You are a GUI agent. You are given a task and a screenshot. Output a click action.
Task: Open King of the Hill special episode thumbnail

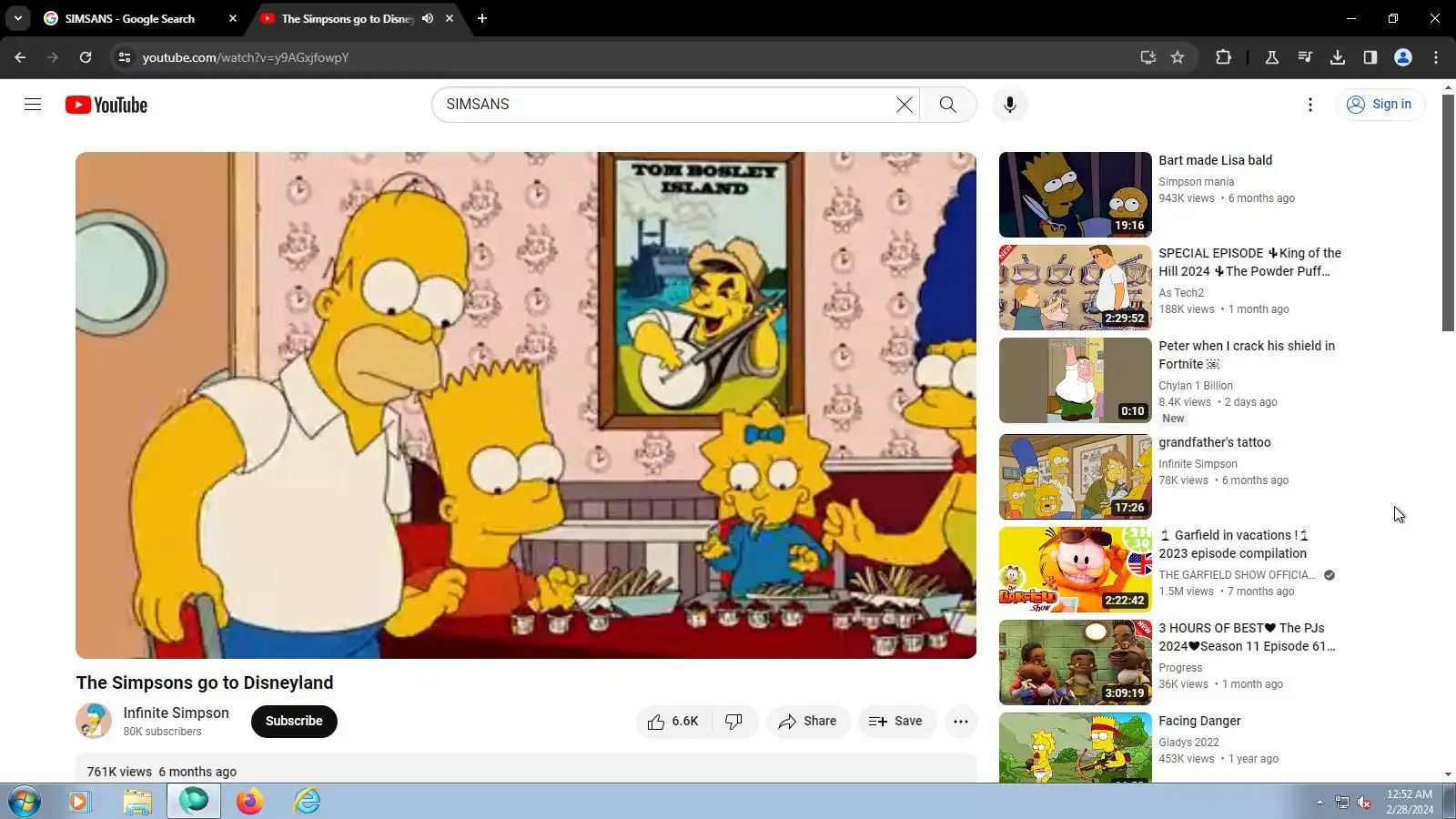(x=1075, y=288)
